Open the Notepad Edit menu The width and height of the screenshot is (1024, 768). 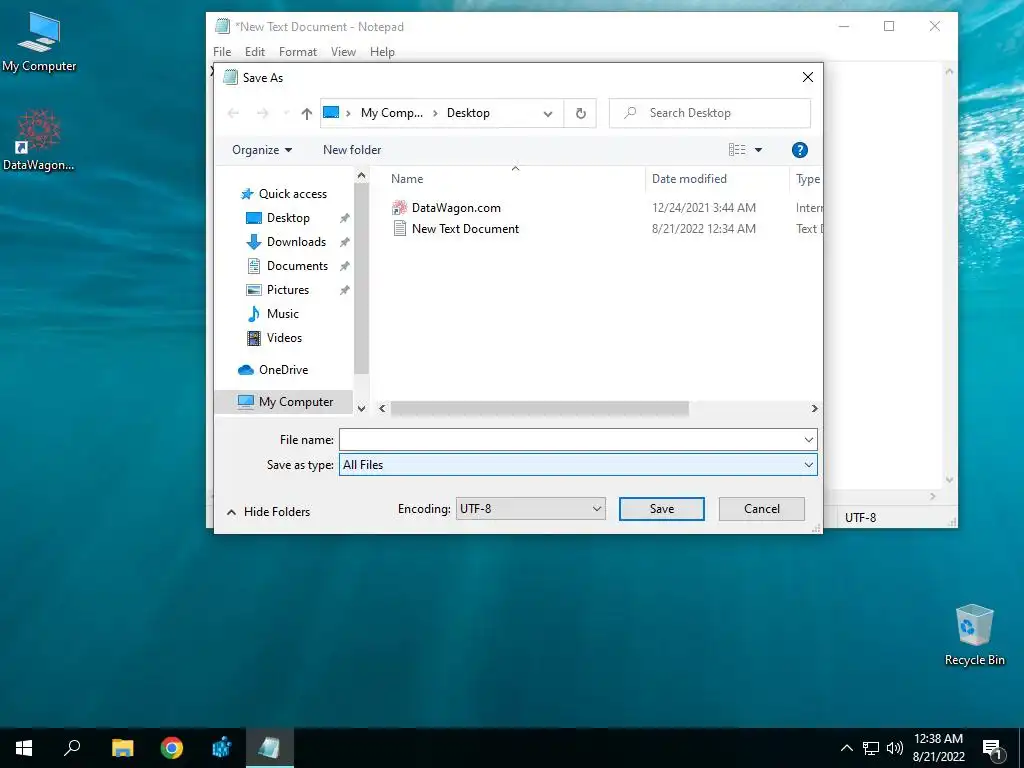coord(255,52)
